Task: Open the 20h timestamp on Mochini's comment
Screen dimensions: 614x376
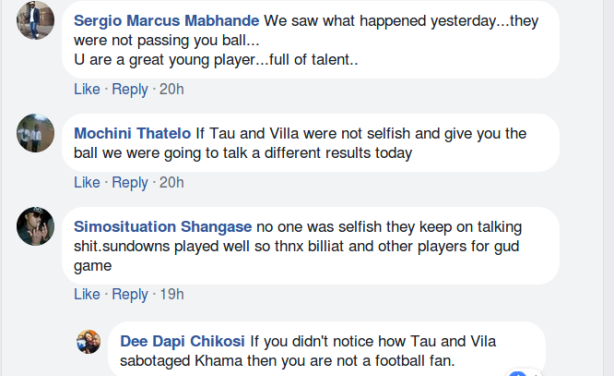Action: (172, 183)
